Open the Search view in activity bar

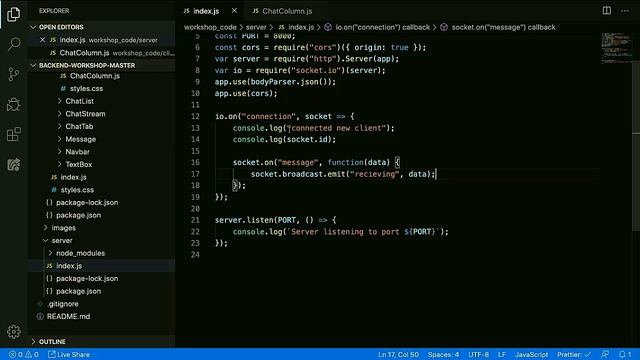click(13, 44)
